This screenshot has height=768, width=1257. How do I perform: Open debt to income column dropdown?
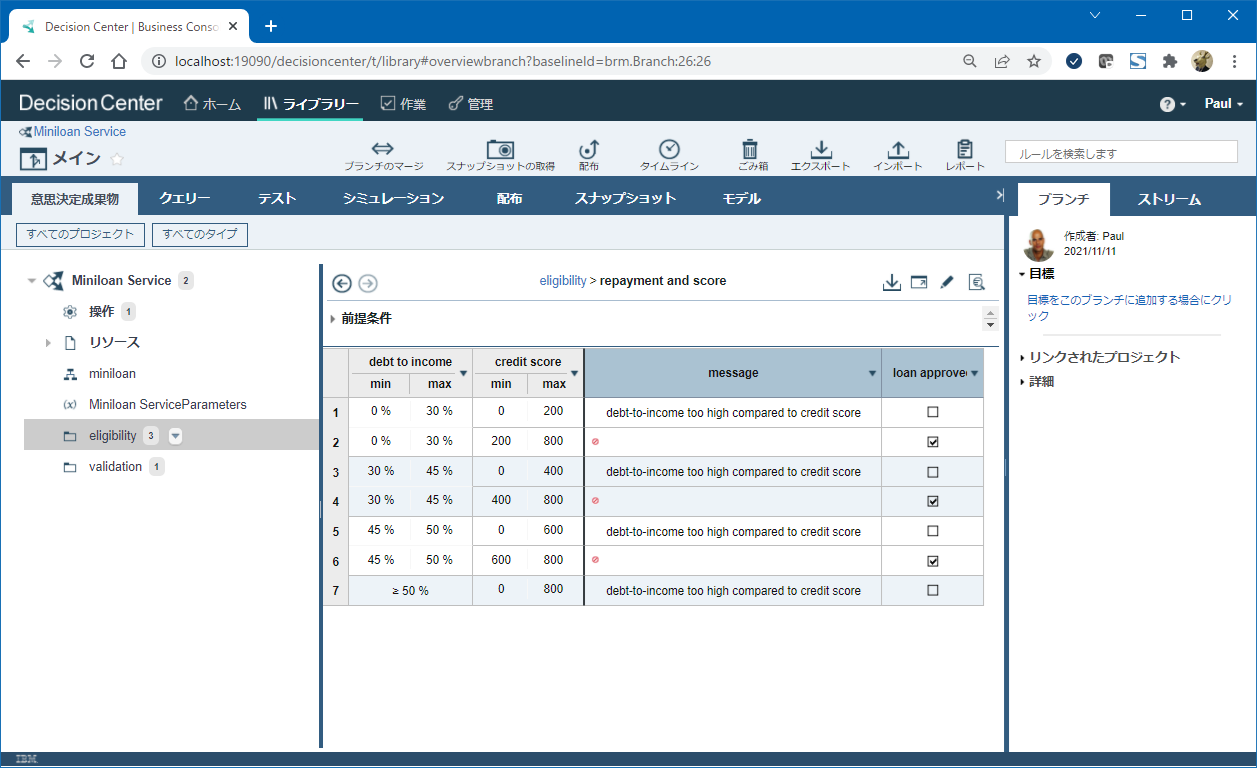pyautogui.click(x=463, y=373)
